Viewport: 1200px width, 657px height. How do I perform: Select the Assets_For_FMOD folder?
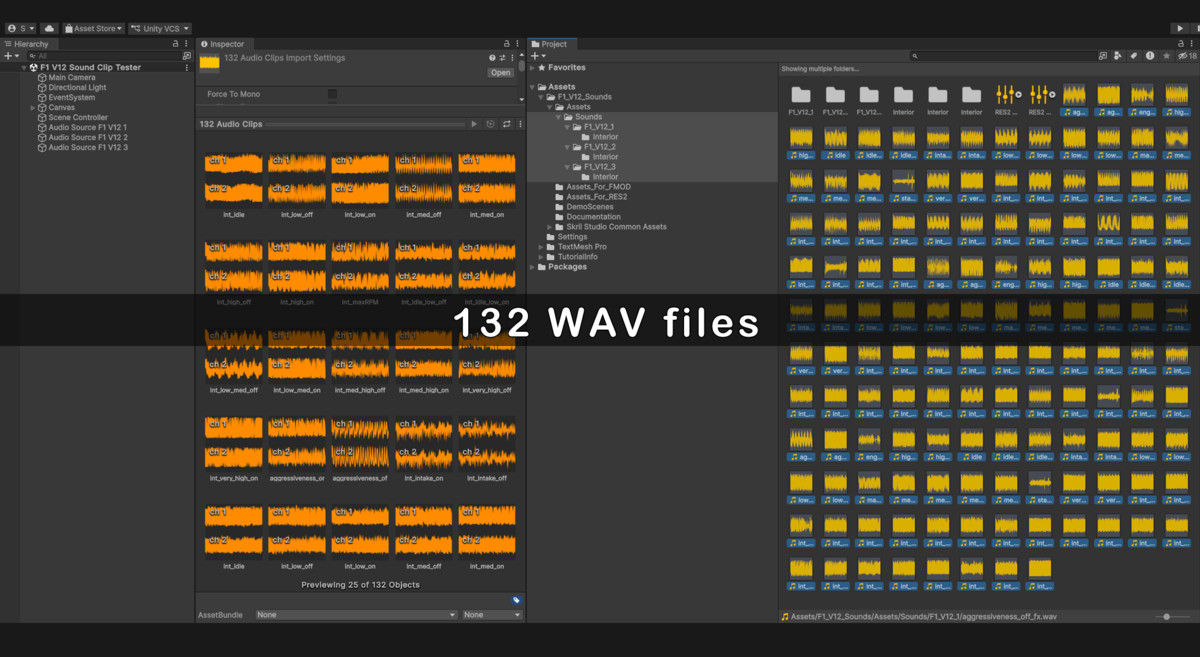598,187
